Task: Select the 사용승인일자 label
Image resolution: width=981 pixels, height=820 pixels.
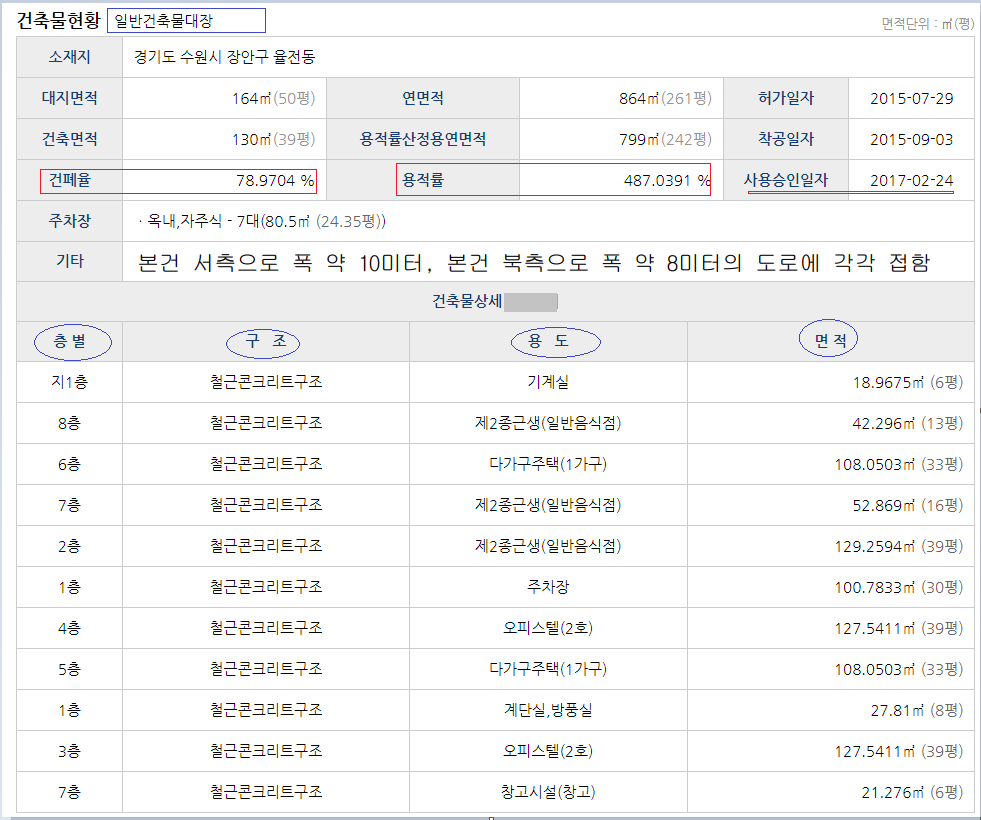Action: (x=786, y=180)
